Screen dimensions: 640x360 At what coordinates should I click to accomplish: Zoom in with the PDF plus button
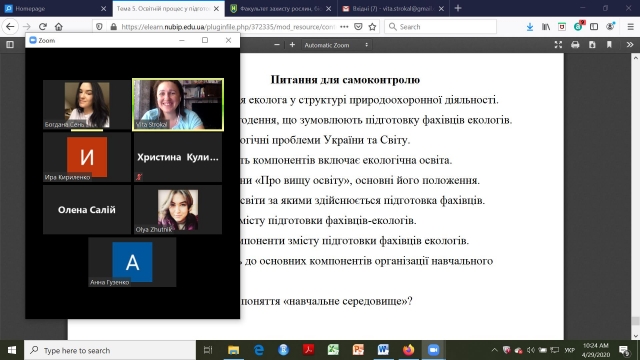point(292,45)
